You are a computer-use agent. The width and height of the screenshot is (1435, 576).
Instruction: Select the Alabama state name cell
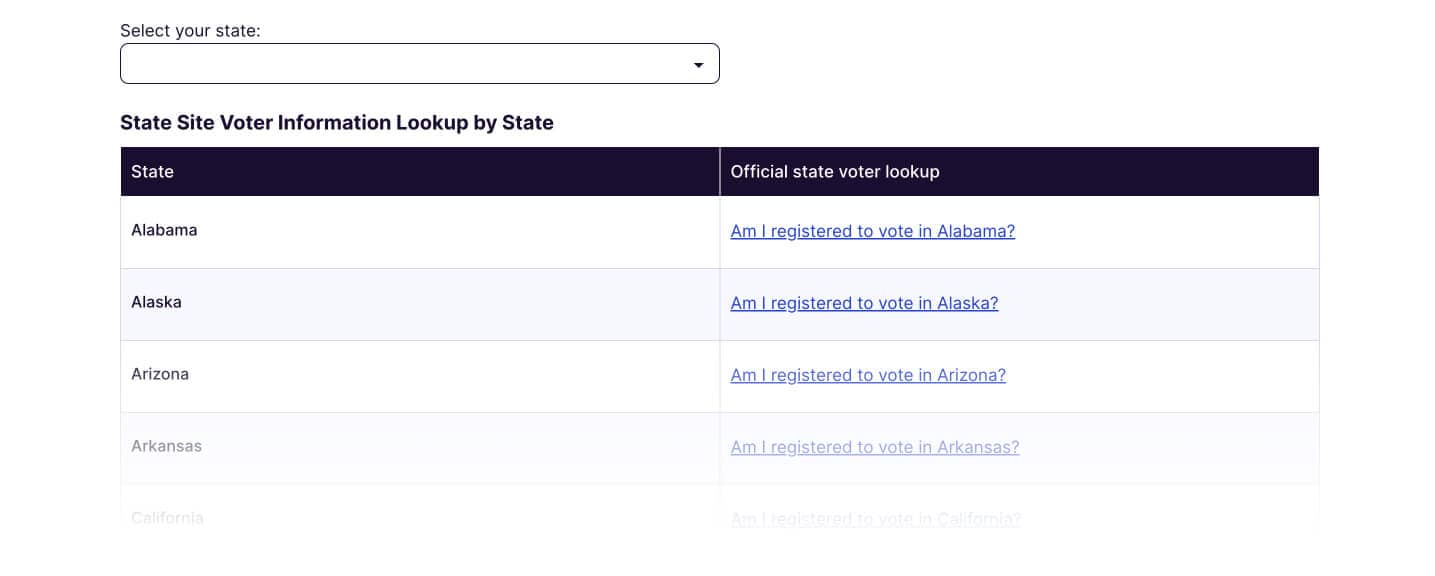420,232
